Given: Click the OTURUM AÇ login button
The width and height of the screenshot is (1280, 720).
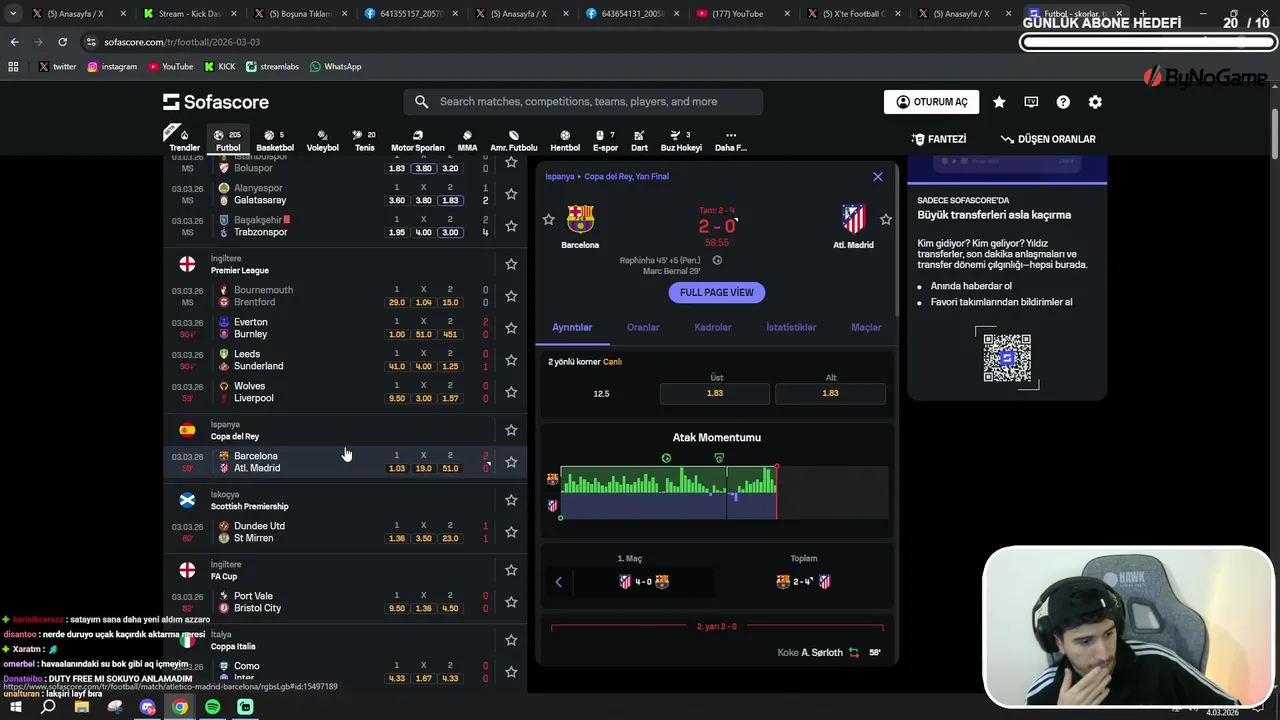Looking at the screenshot, I should (x=931, y=102).
